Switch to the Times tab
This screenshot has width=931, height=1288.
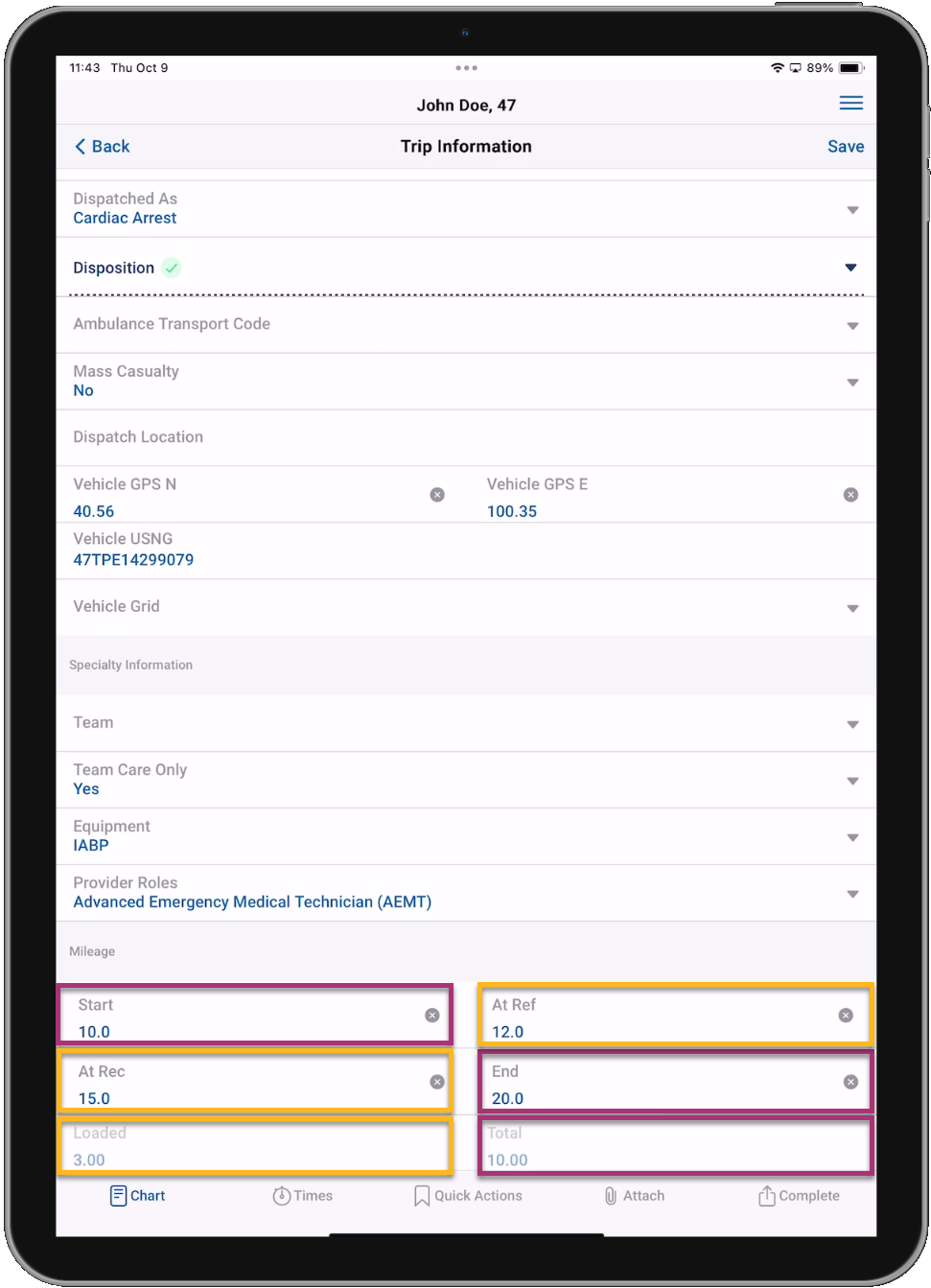click(302, 1196)
